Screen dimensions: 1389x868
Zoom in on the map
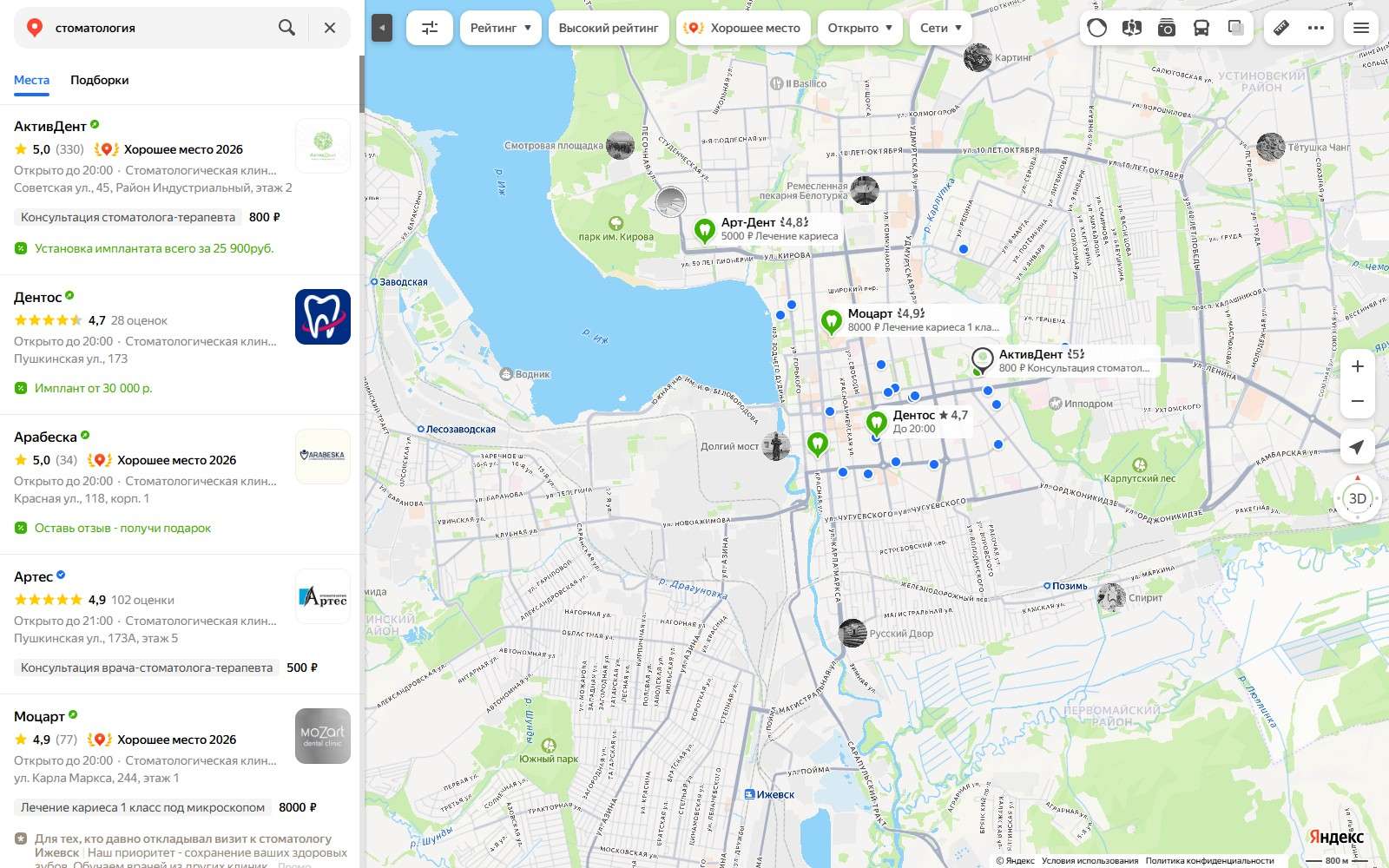(x=1358, y=366)
